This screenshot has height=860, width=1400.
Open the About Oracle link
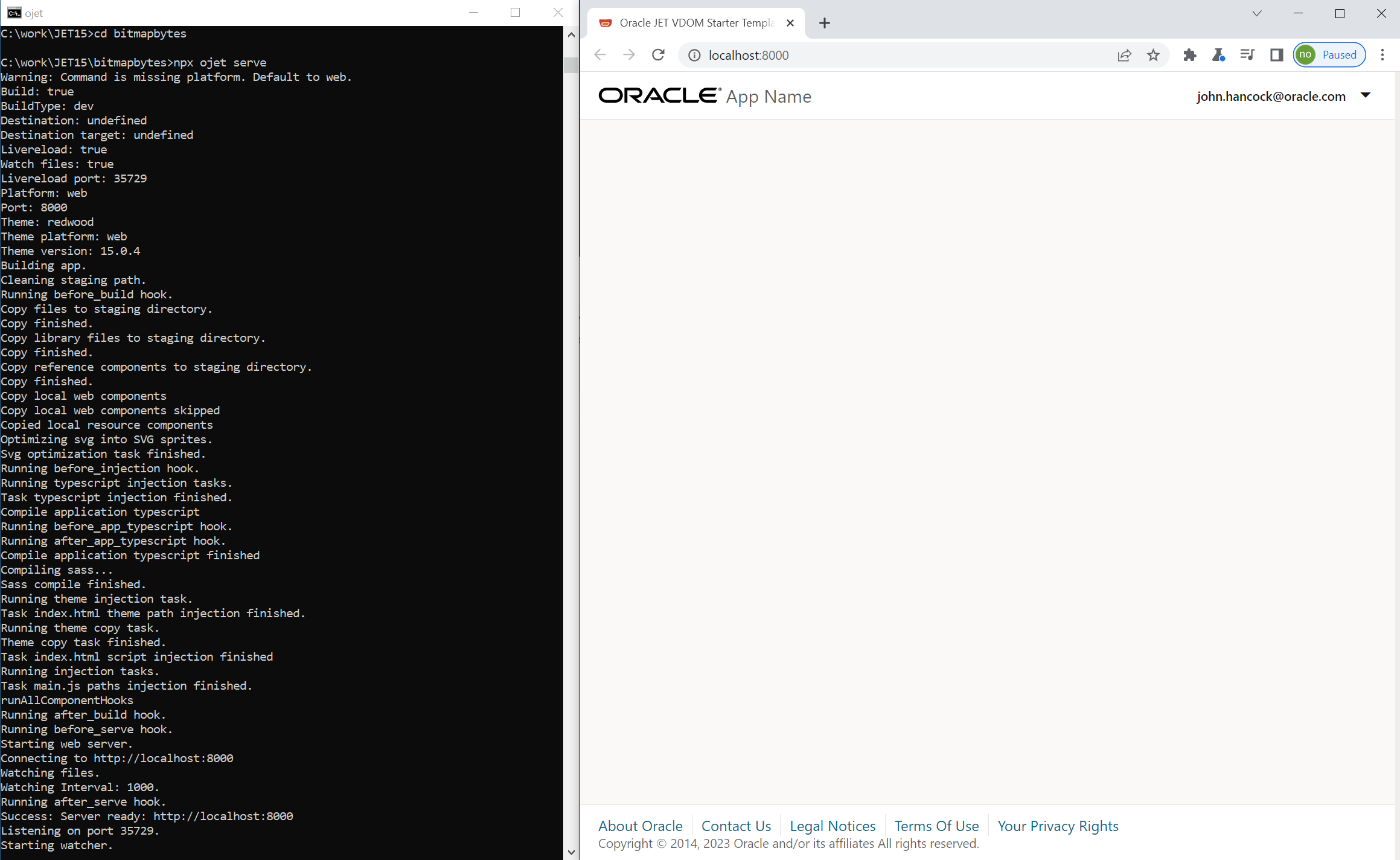point(640,826)
